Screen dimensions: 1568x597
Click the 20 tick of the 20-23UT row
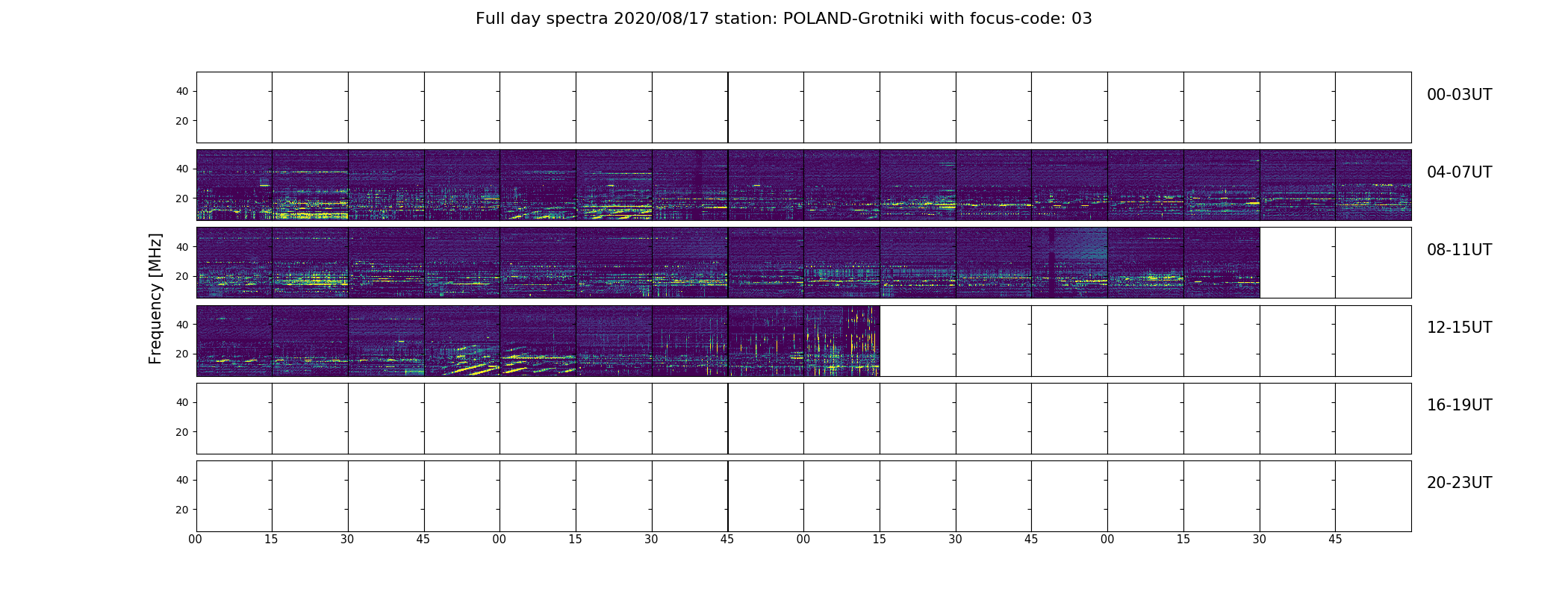coord(182,510)
